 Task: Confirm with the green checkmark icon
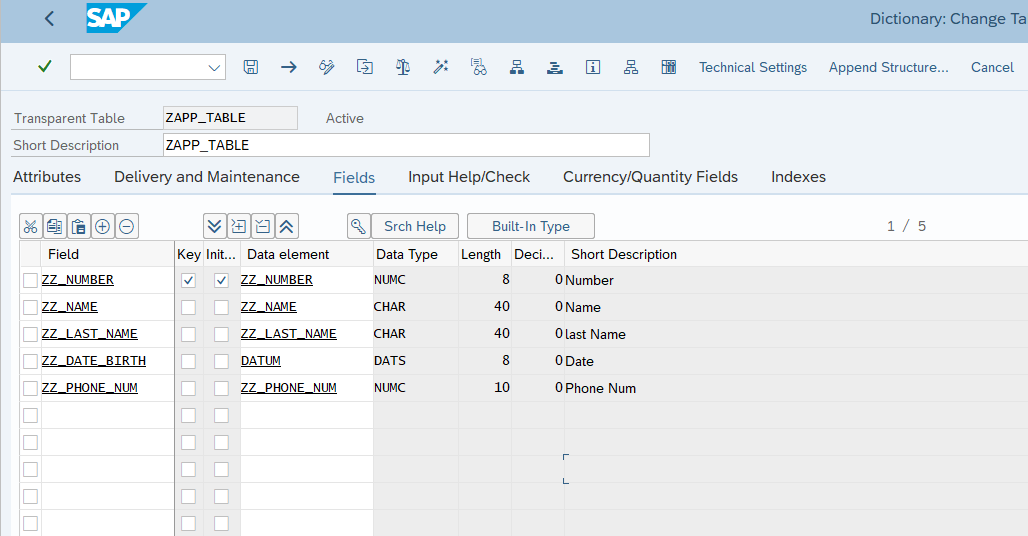click(45, 67)
